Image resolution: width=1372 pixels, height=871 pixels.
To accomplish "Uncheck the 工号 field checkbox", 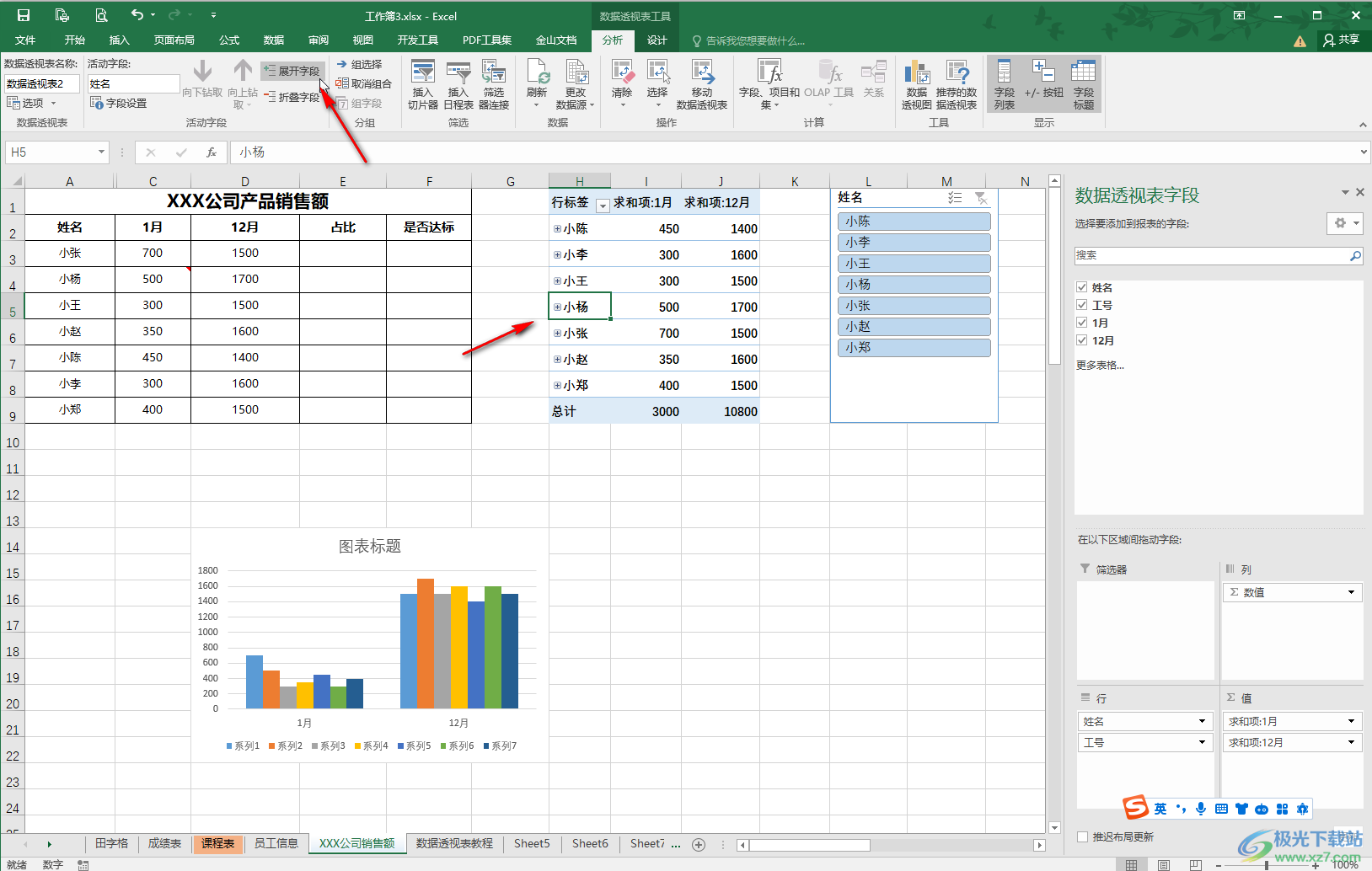I will coord(1082,305).
